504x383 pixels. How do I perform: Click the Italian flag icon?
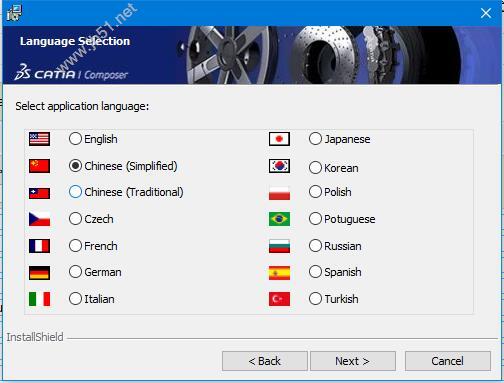pyautogui.click(x=39, y=299)
